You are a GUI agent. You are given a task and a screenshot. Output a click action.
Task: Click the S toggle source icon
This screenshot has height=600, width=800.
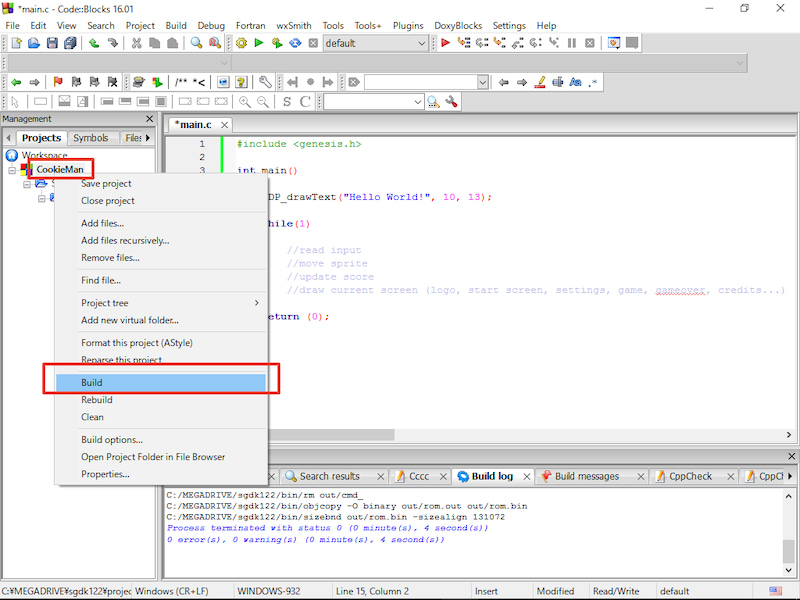[x=287, y=102]
